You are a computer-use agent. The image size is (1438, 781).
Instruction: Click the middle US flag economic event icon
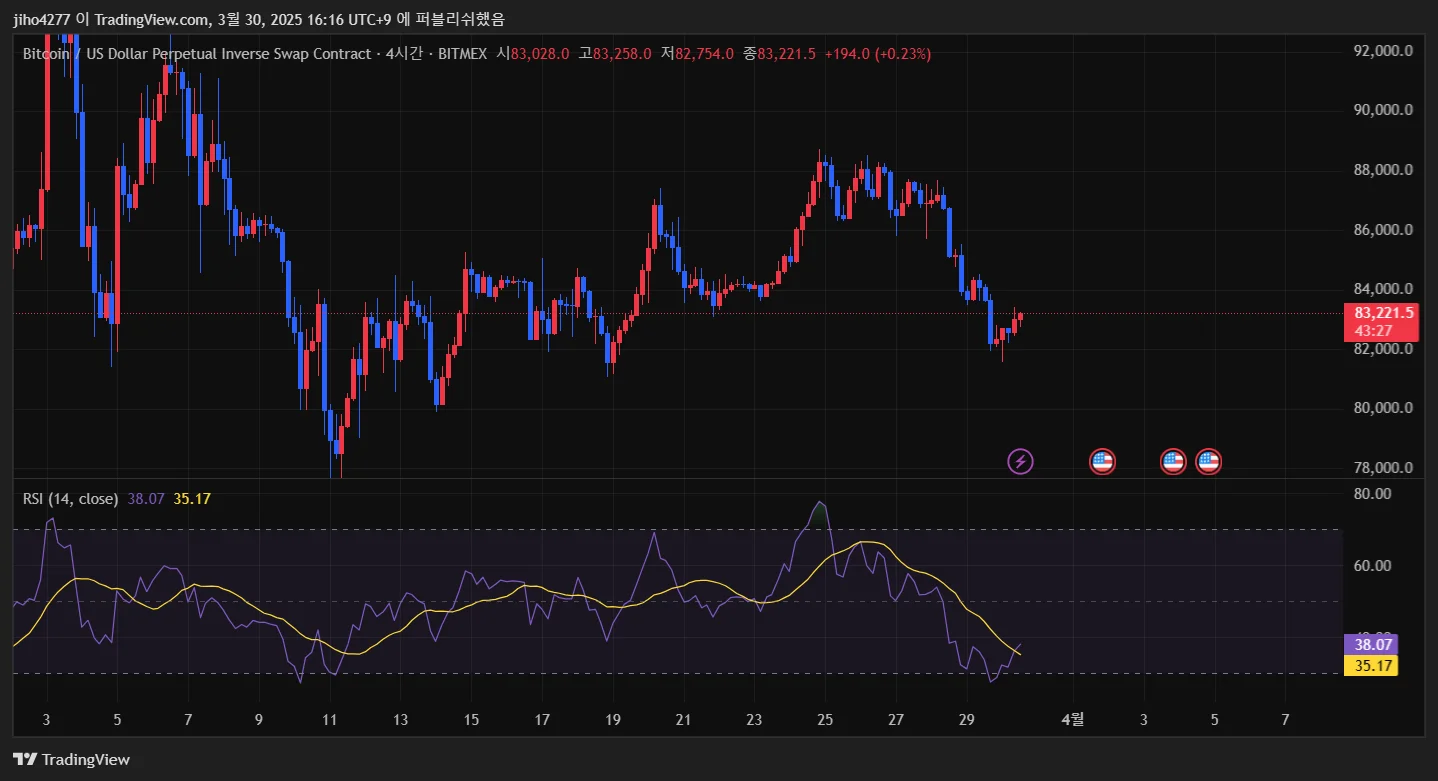coord(1173,461)
